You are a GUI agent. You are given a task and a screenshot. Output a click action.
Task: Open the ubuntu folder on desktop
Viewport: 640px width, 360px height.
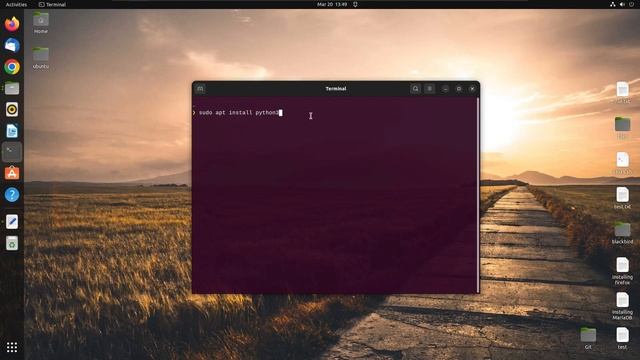(x=40, y=58)
